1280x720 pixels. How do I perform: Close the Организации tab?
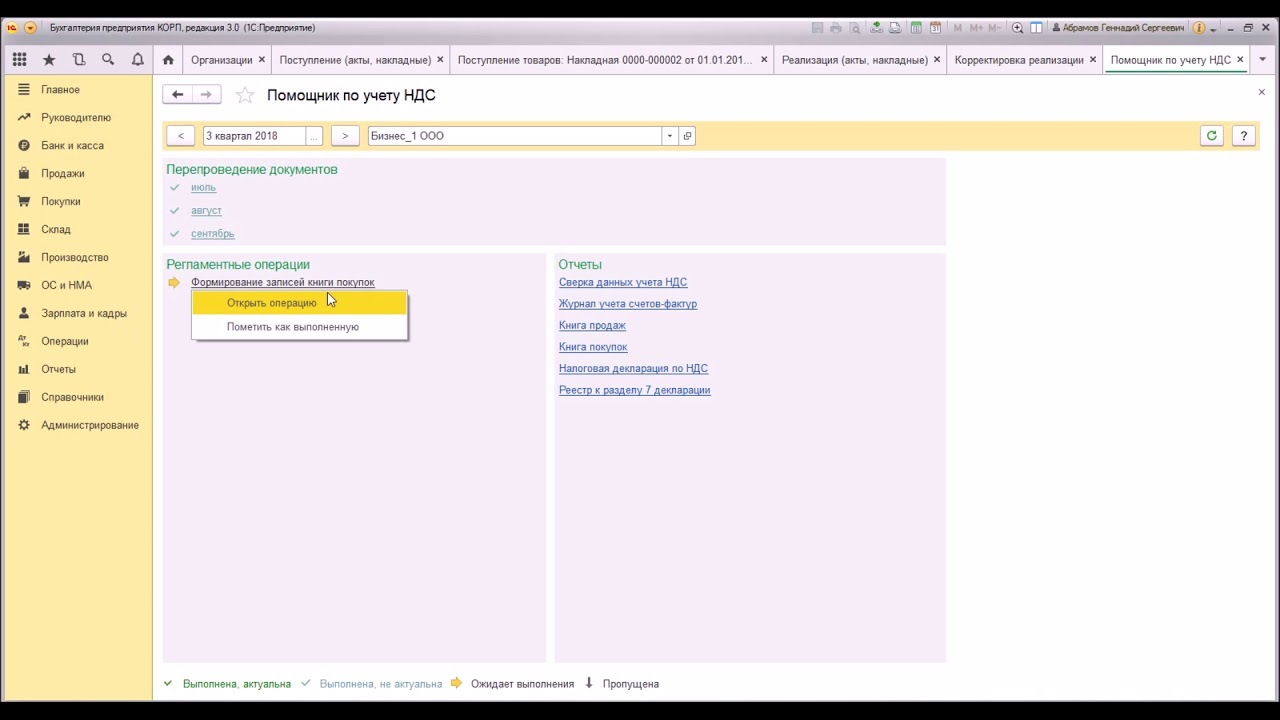pos(262,60)
